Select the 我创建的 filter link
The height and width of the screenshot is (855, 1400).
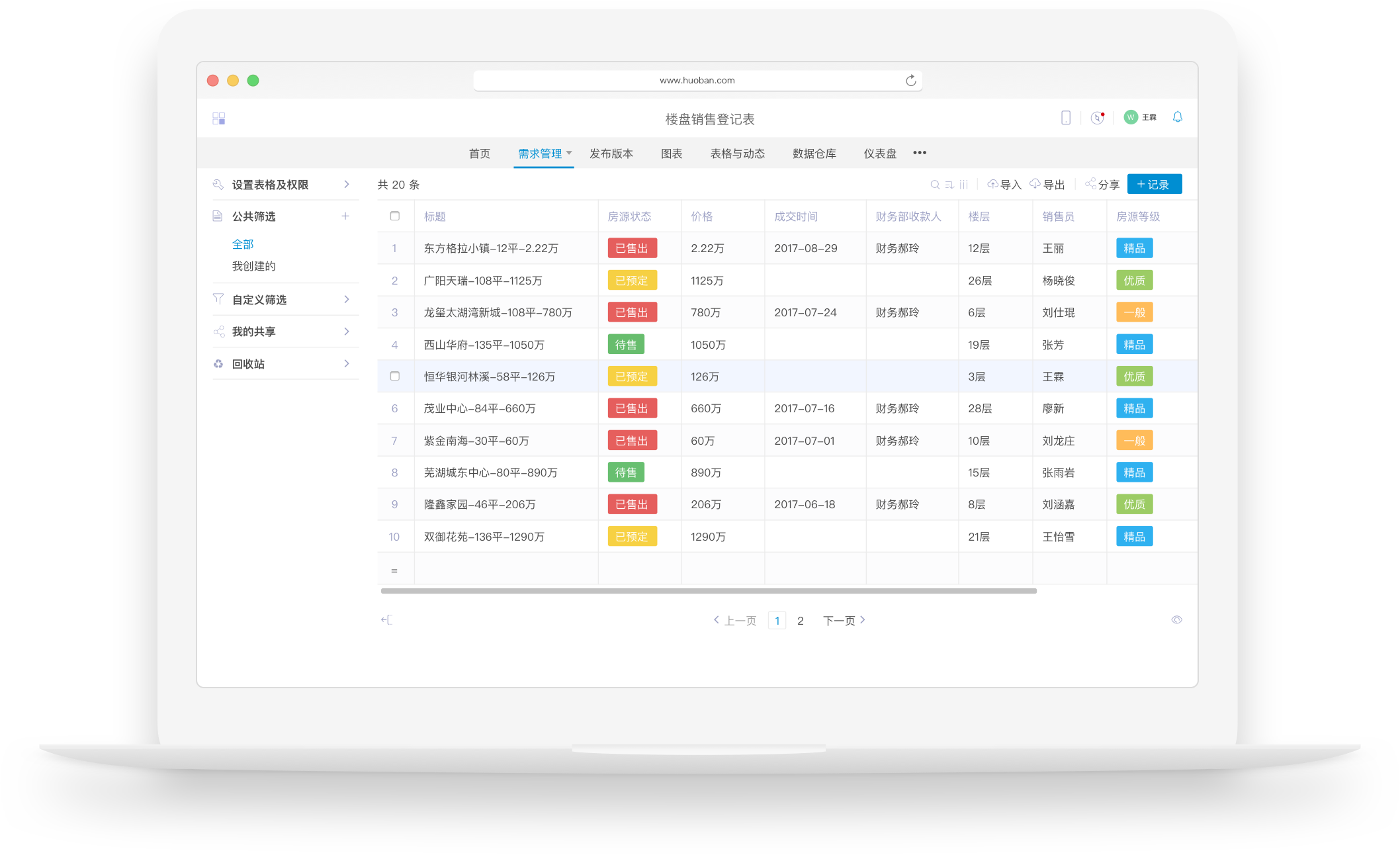click(x=253, y=266)
